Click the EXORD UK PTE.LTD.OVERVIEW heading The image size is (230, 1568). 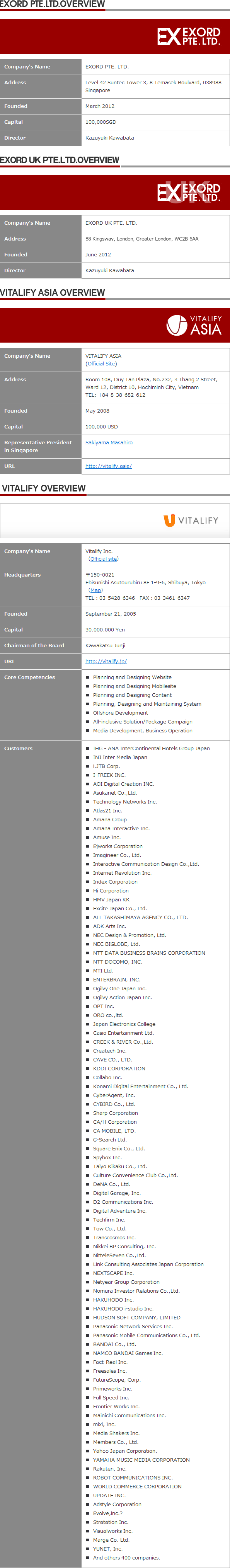(x=60, y=160)
